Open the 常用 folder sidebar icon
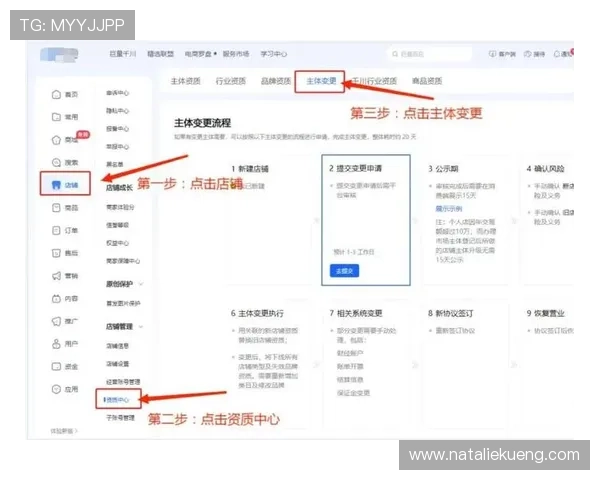The image size is (600, 480). click(x=56, y=117)
